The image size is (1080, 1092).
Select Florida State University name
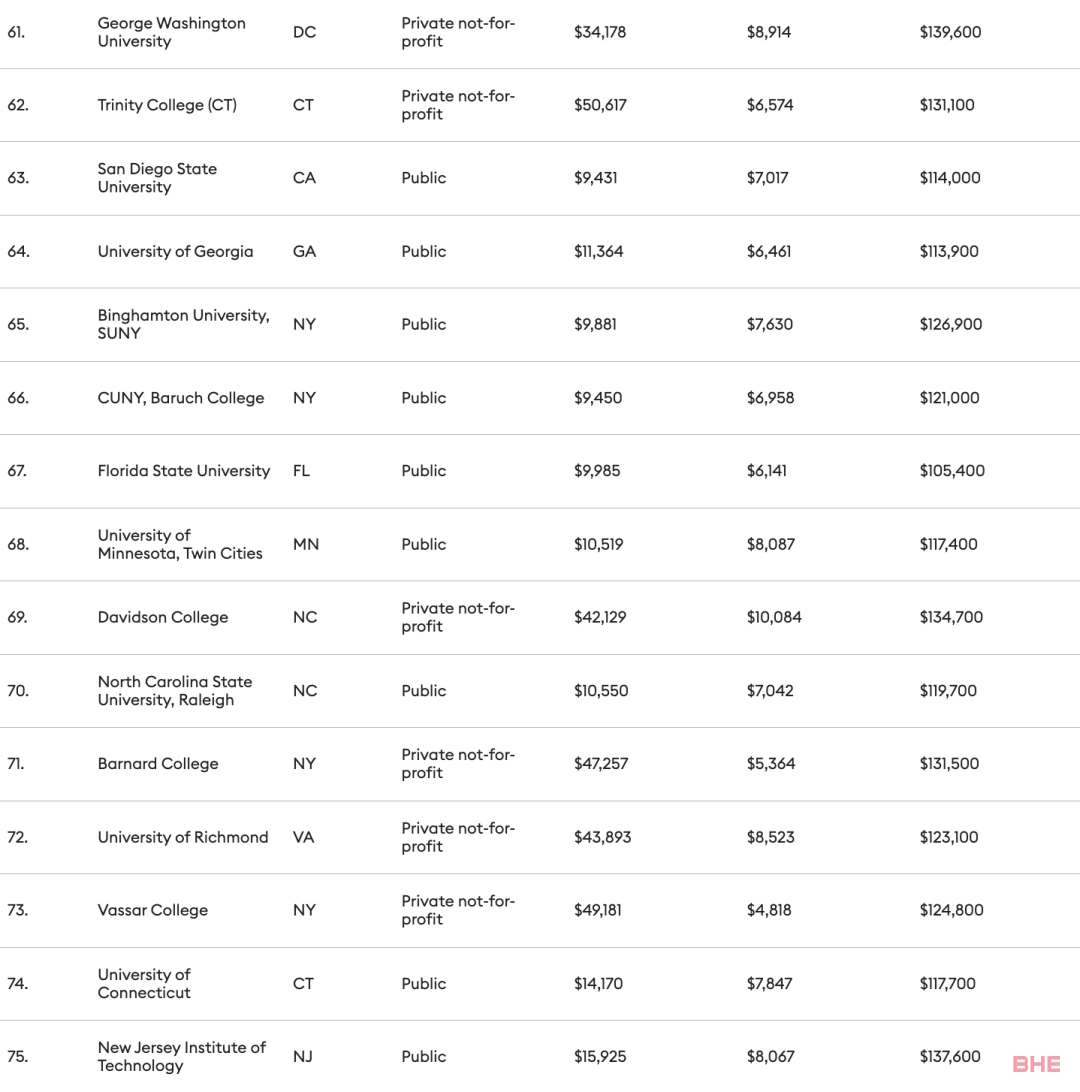click(184, 471)
